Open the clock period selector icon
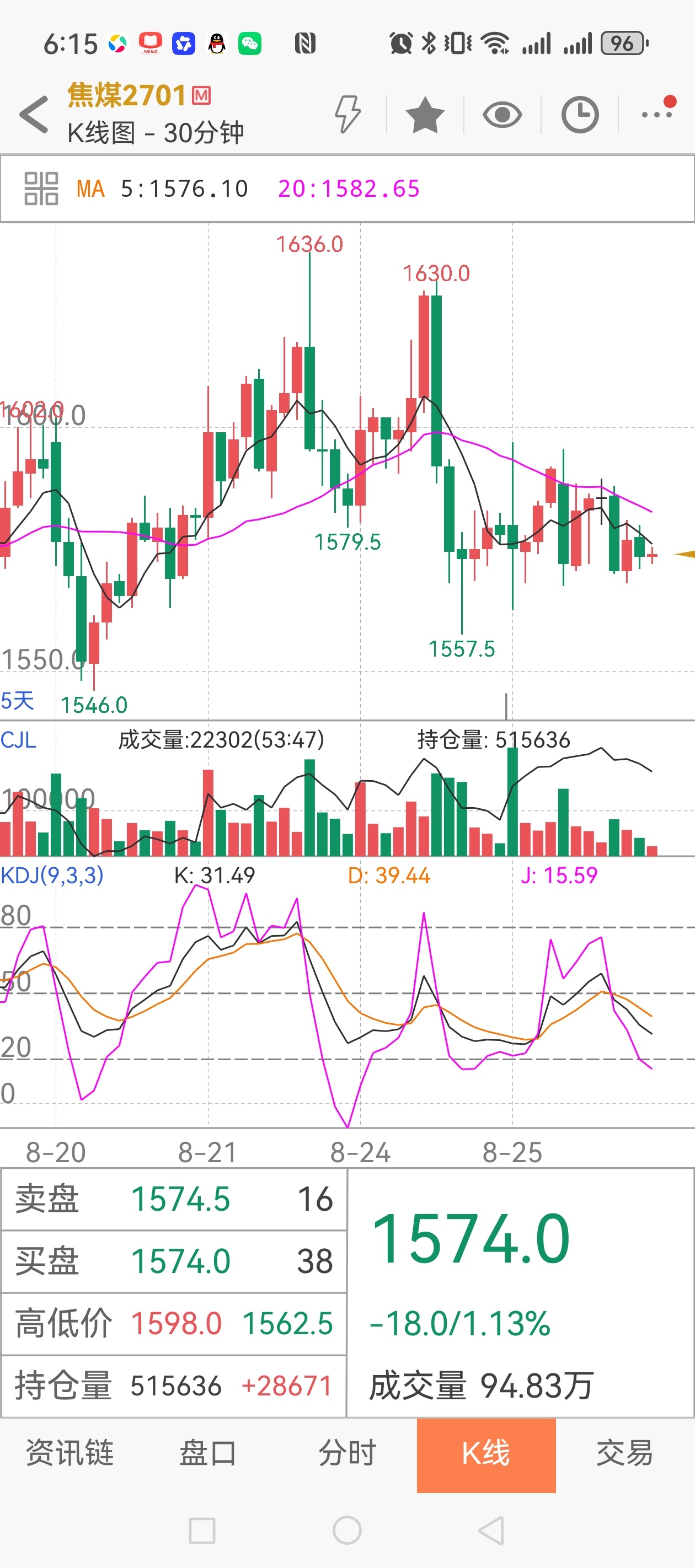 (x=579, y=115)
